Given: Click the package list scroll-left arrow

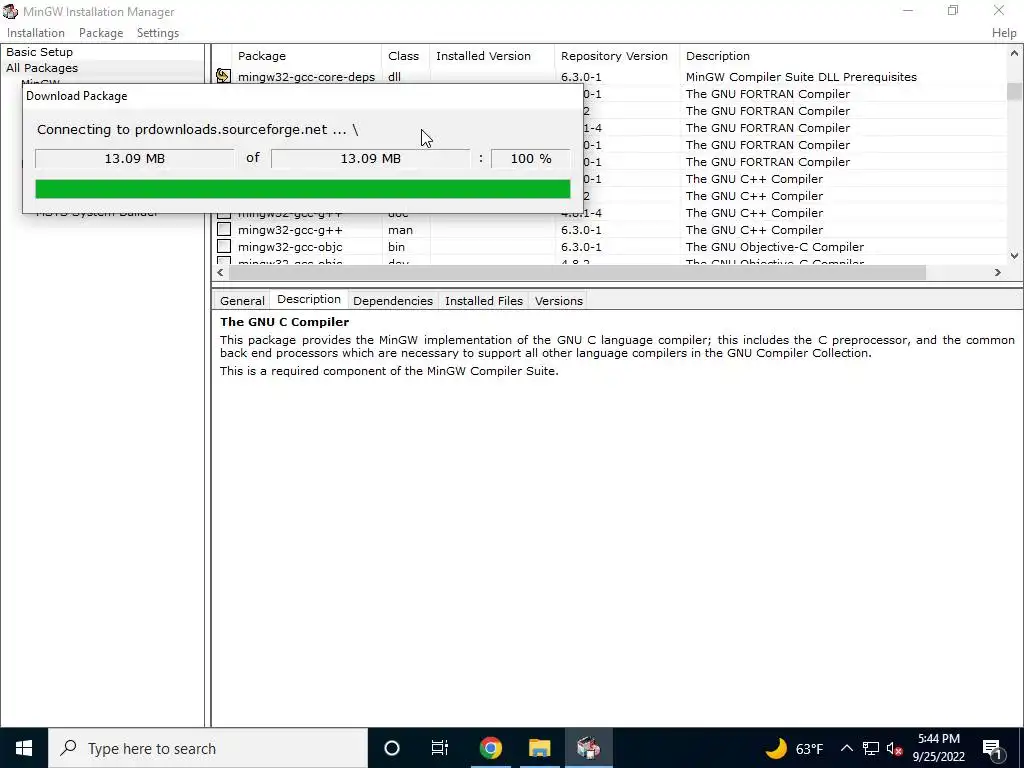Looking at the screenshot, I should point(220,272).
